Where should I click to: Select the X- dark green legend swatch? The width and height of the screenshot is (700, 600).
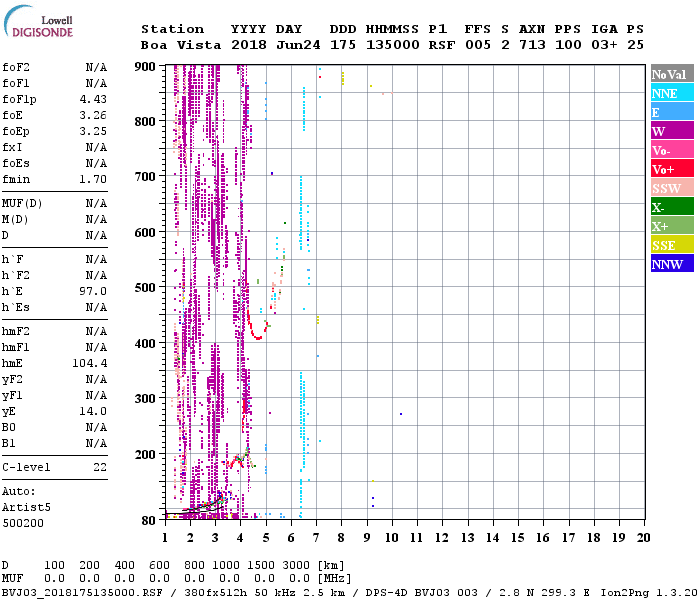point(672,207)
